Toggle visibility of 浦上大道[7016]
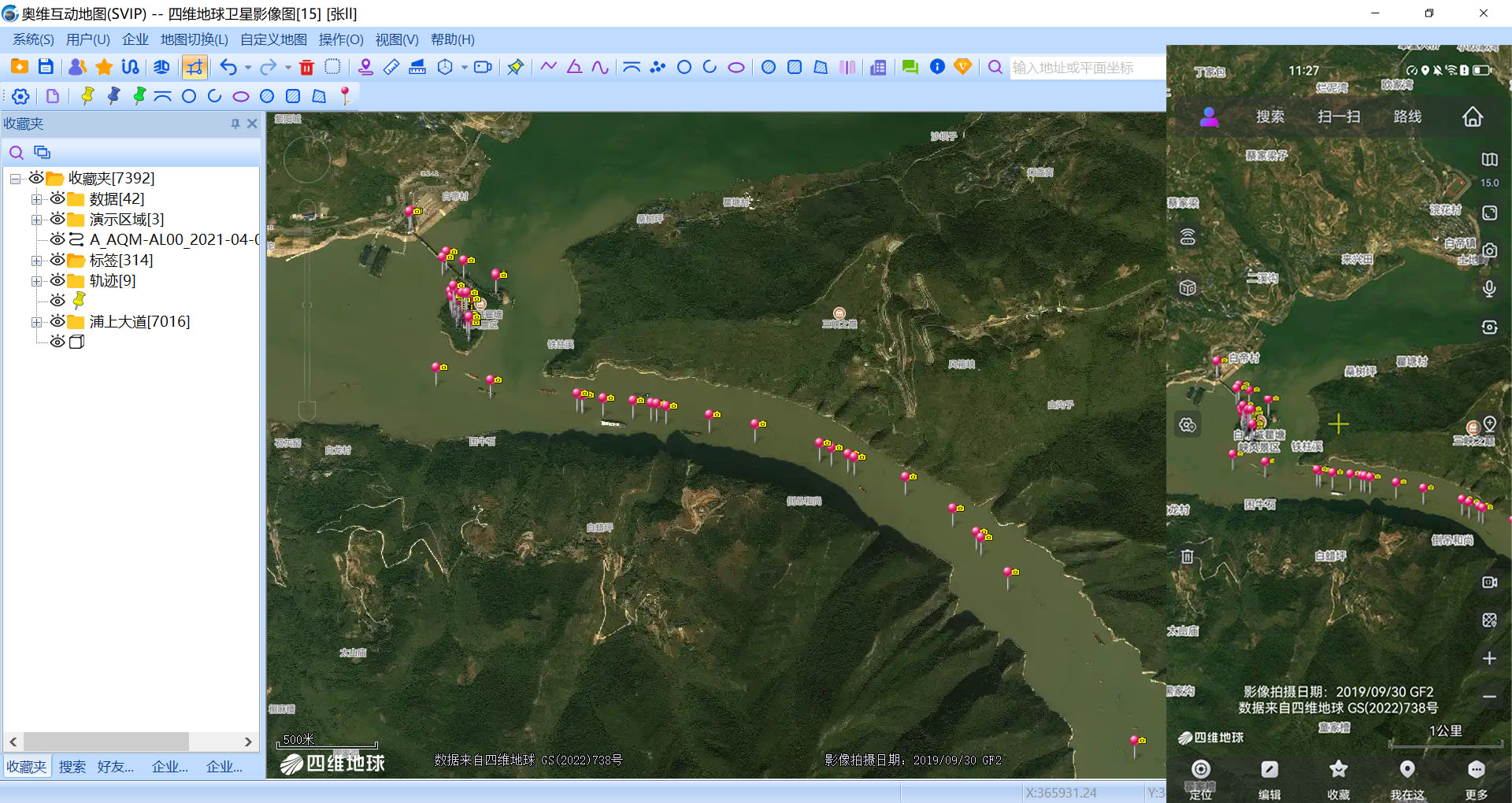This screenshot has width=1512, height=803. click(57, 321)
